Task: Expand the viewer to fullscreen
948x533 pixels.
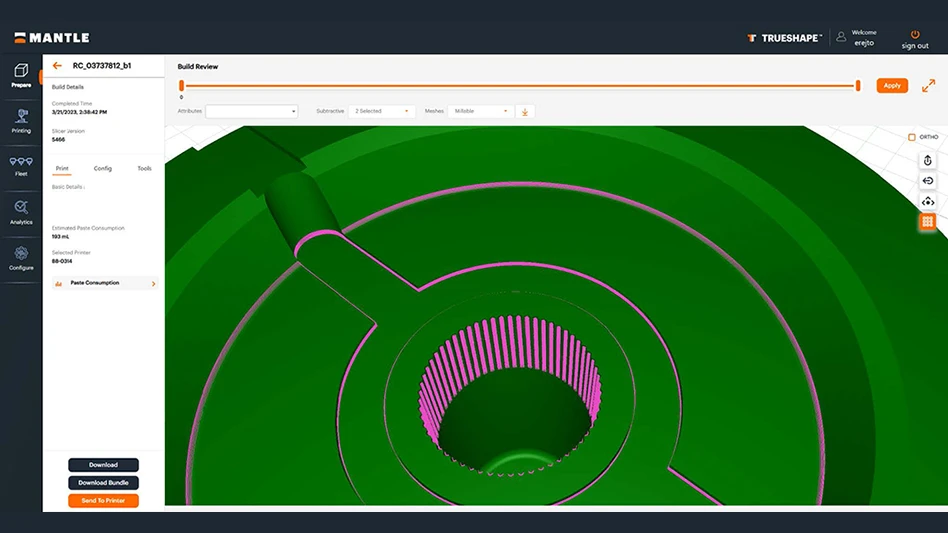Action: tap(928, 85)
